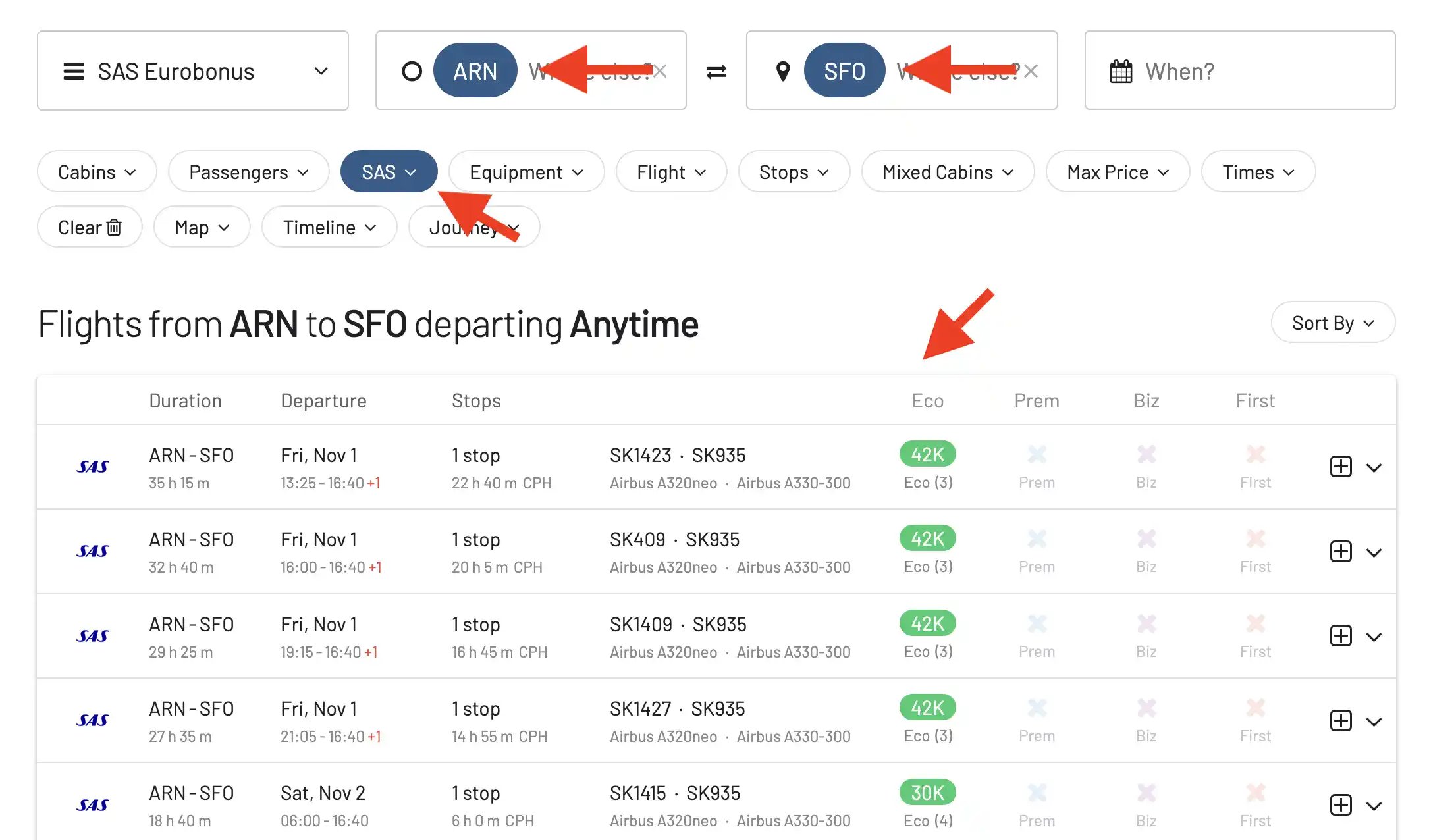Expand the SK1409 flight row
Viewport: 1429px width, 840px height.
pos(1374,637)
